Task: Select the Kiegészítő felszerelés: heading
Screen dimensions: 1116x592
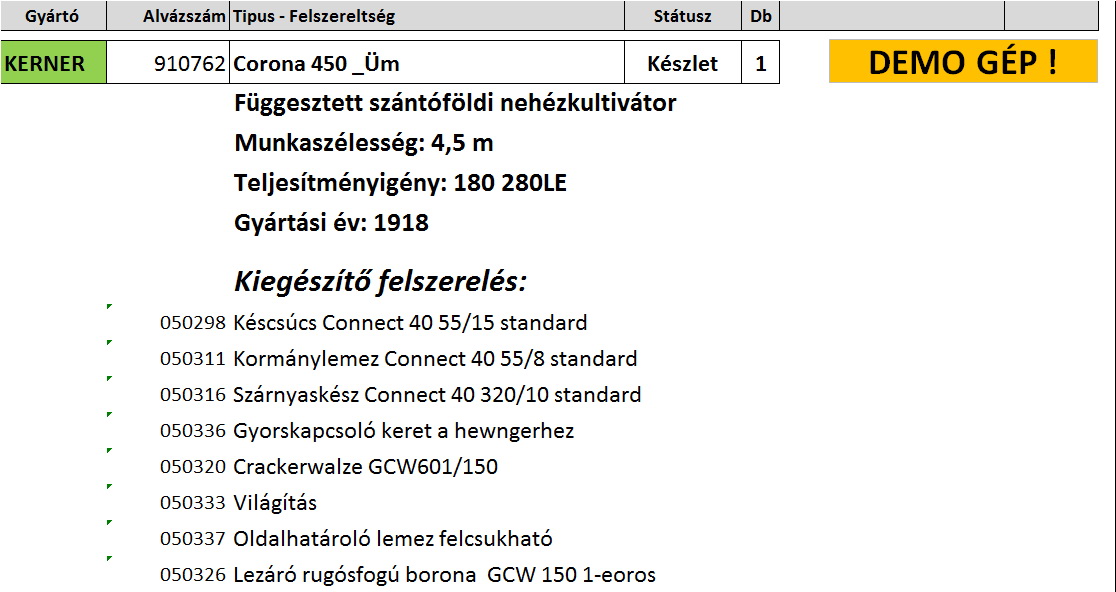Action: (380, 282)
